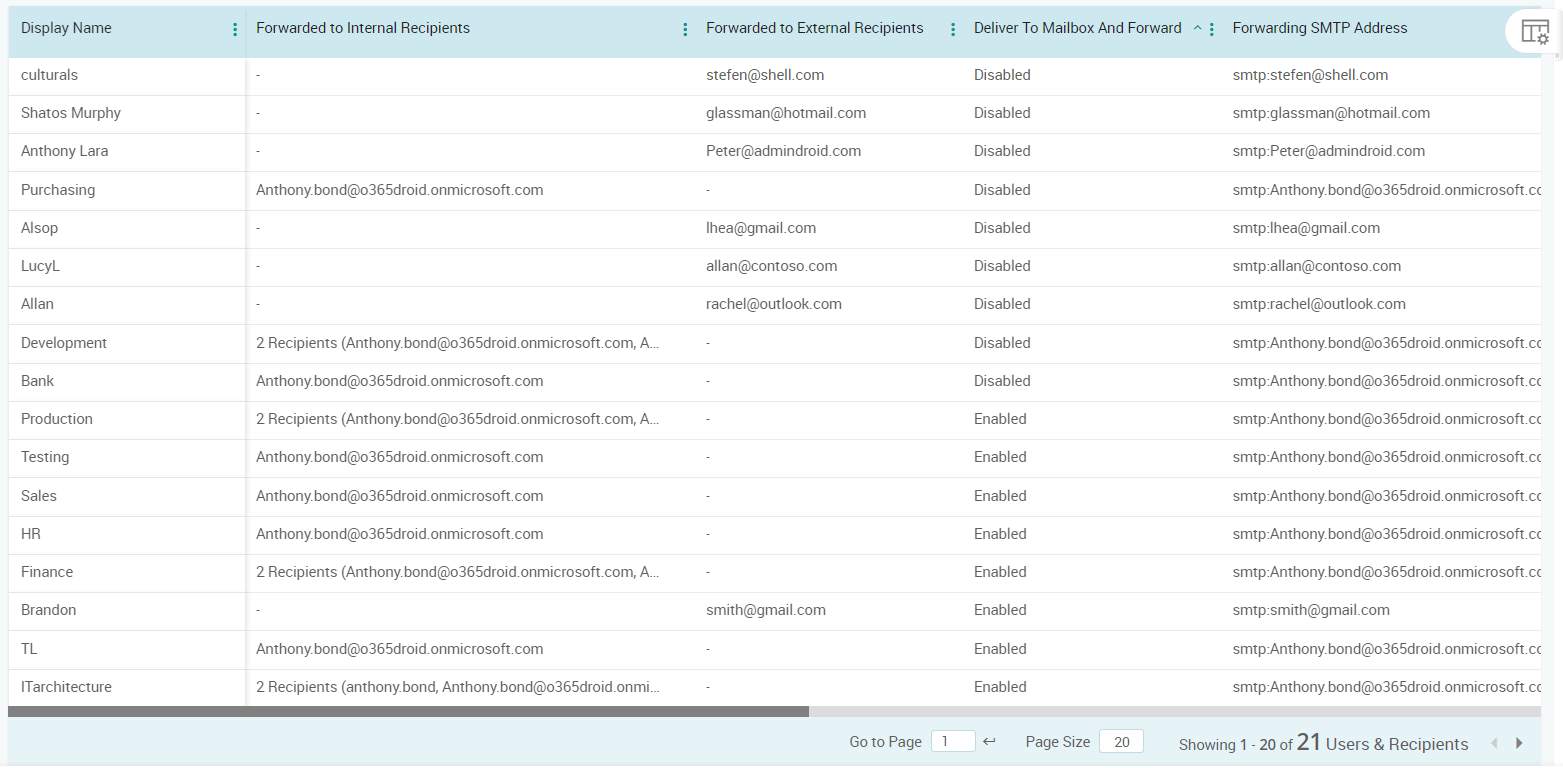The image size is (1563, 768).
Task: Select smtp:stefen@shell.com forwarding address
Action: 1310,75
